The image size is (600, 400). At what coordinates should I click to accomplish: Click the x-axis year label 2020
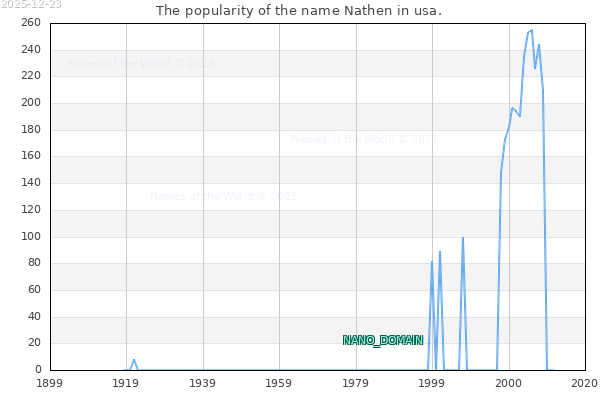coord(584,383)
